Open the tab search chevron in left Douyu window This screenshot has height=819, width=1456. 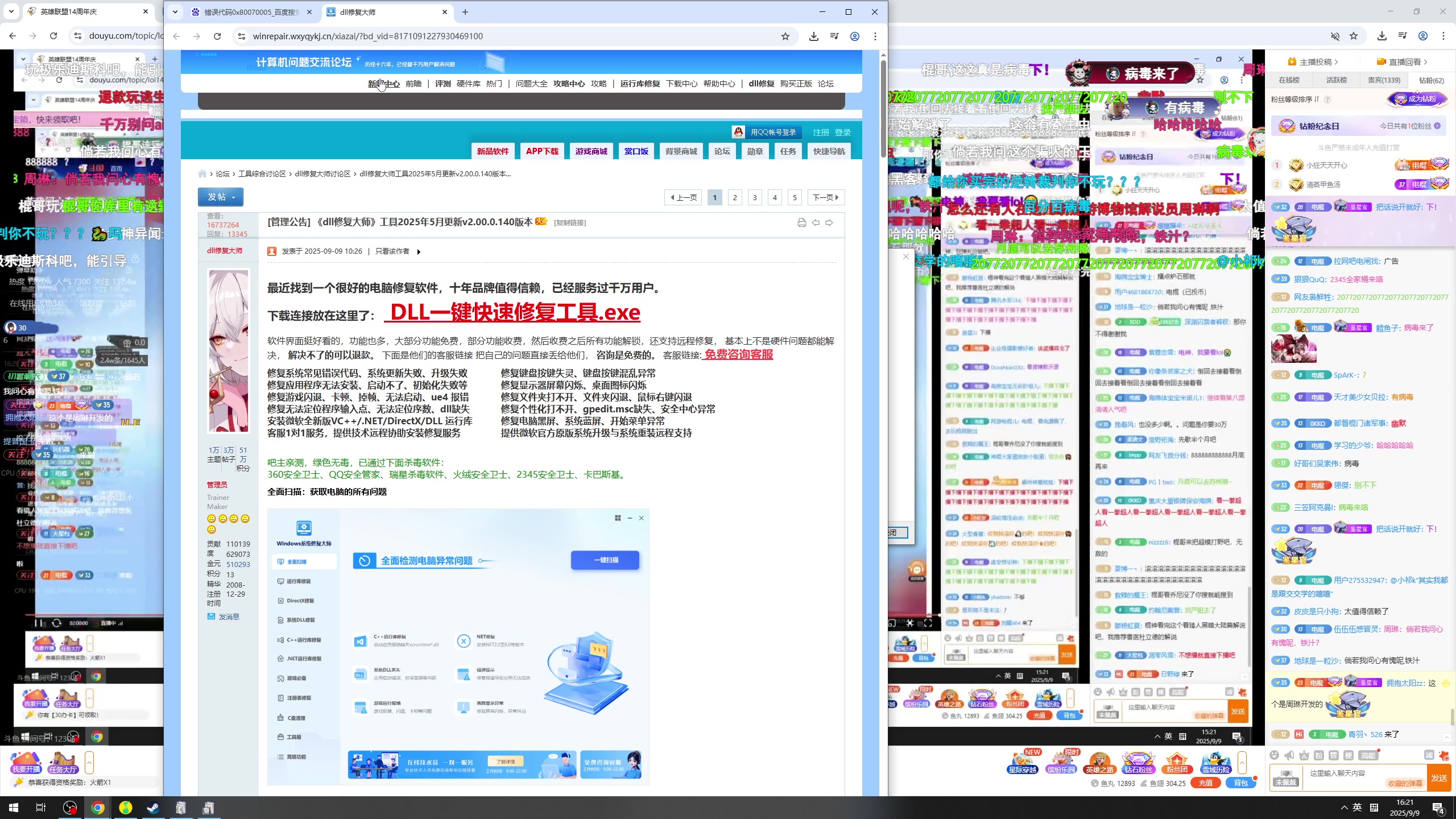click(x=11, y=11)
